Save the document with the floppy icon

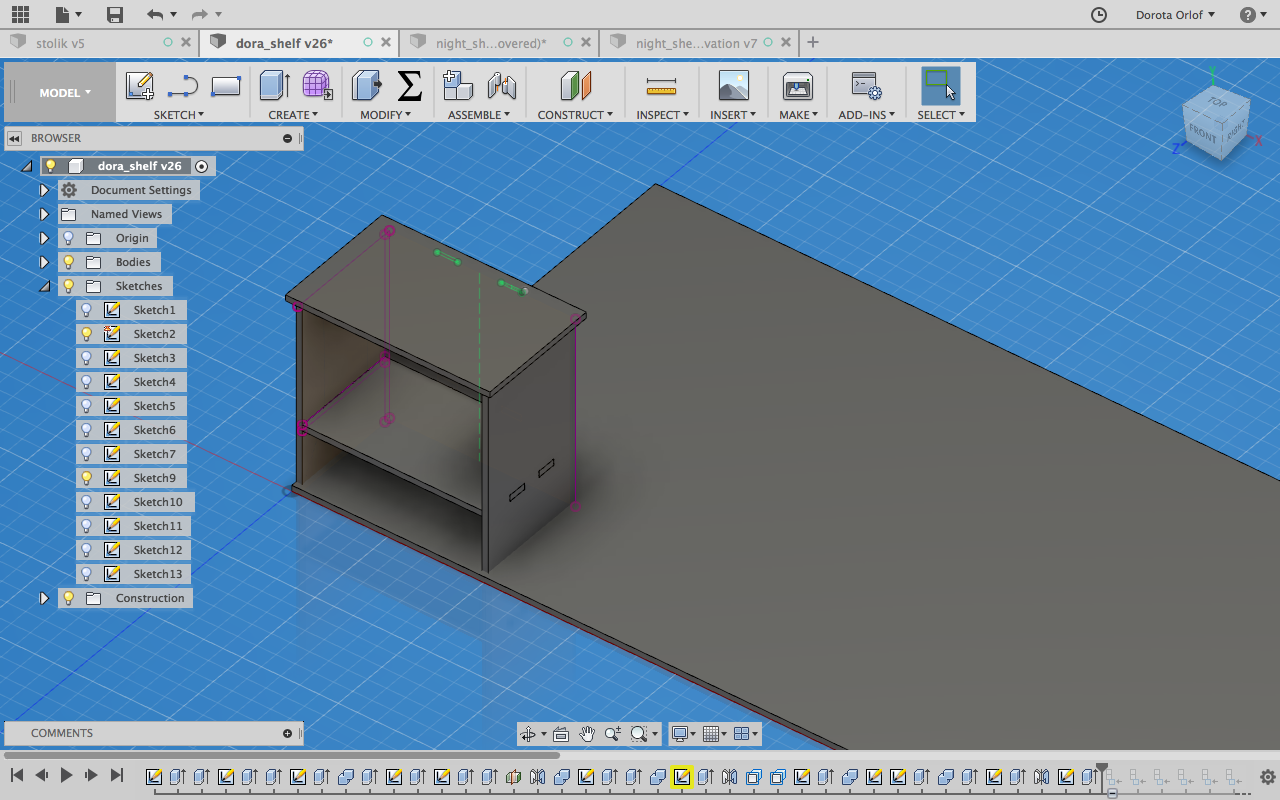pyautogui.click(x=115, y=15)
